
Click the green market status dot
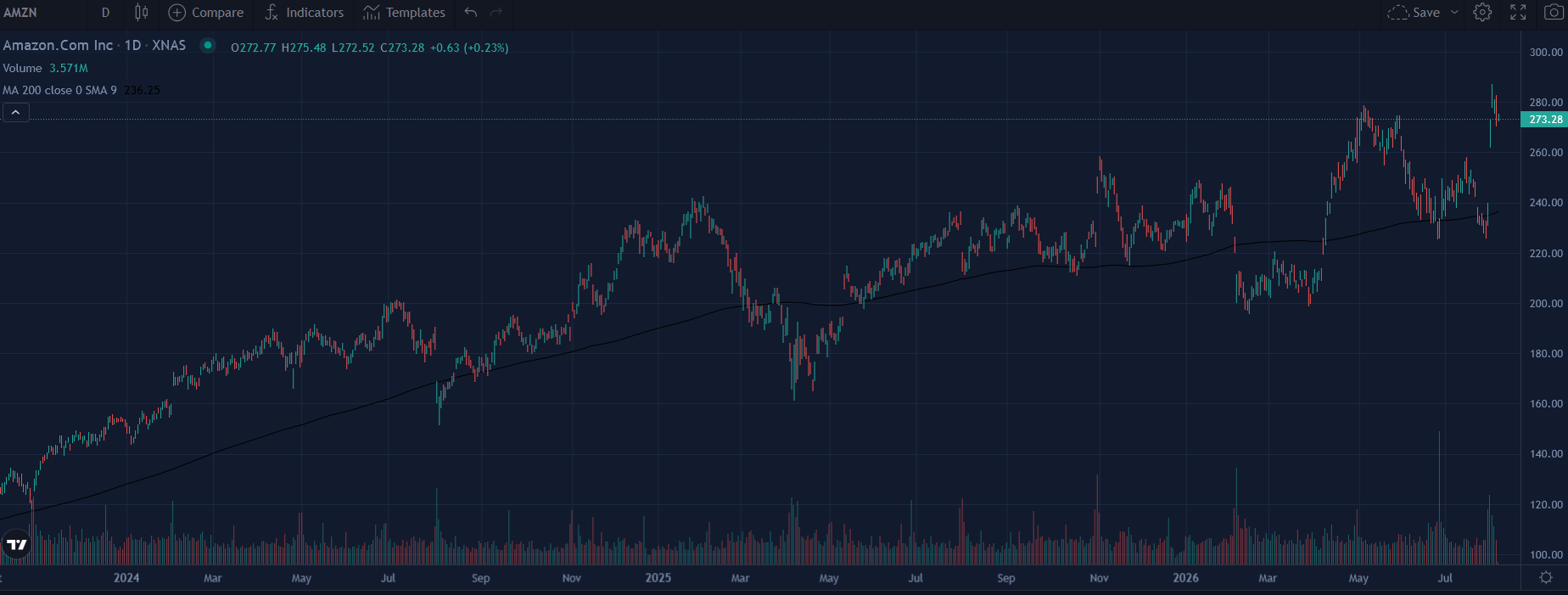coord(207,45)
